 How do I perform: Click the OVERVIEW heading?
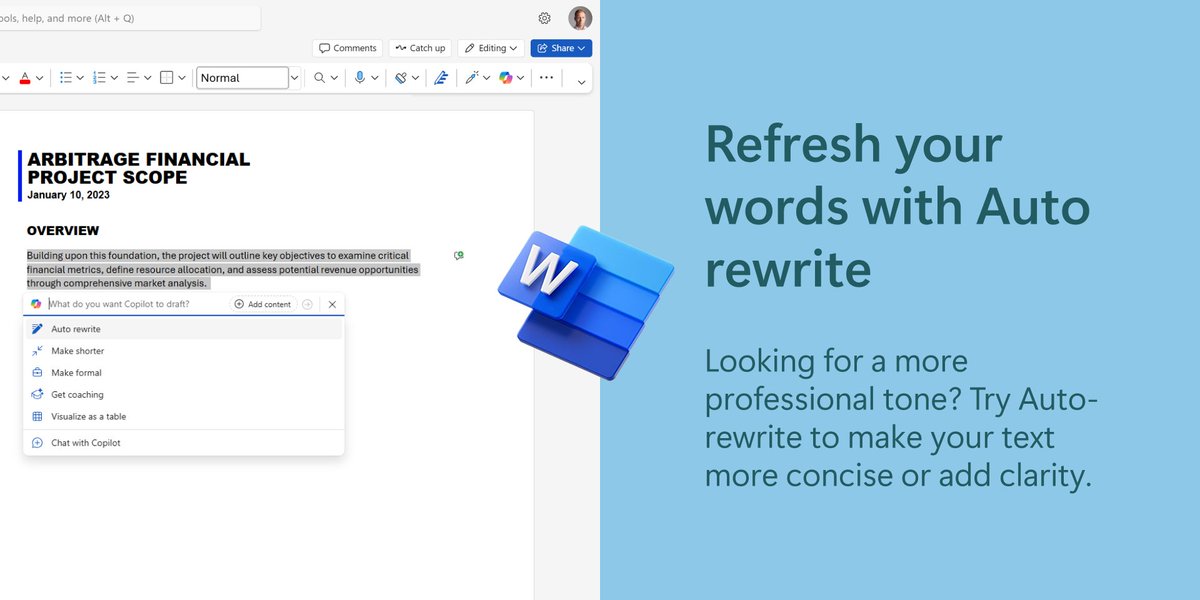[x=63, y=231]
